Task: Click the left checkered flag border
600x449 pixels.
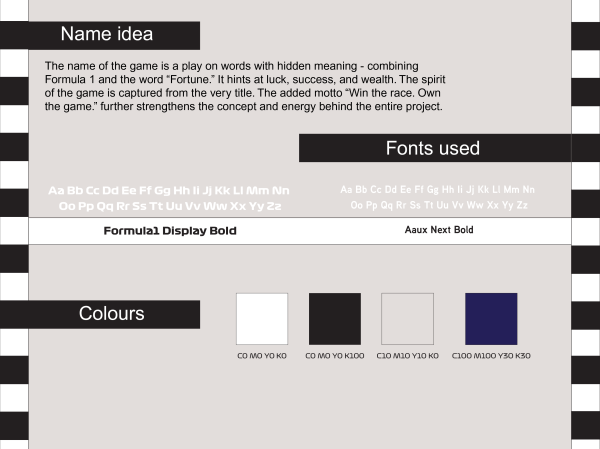Action: (14, 224)
